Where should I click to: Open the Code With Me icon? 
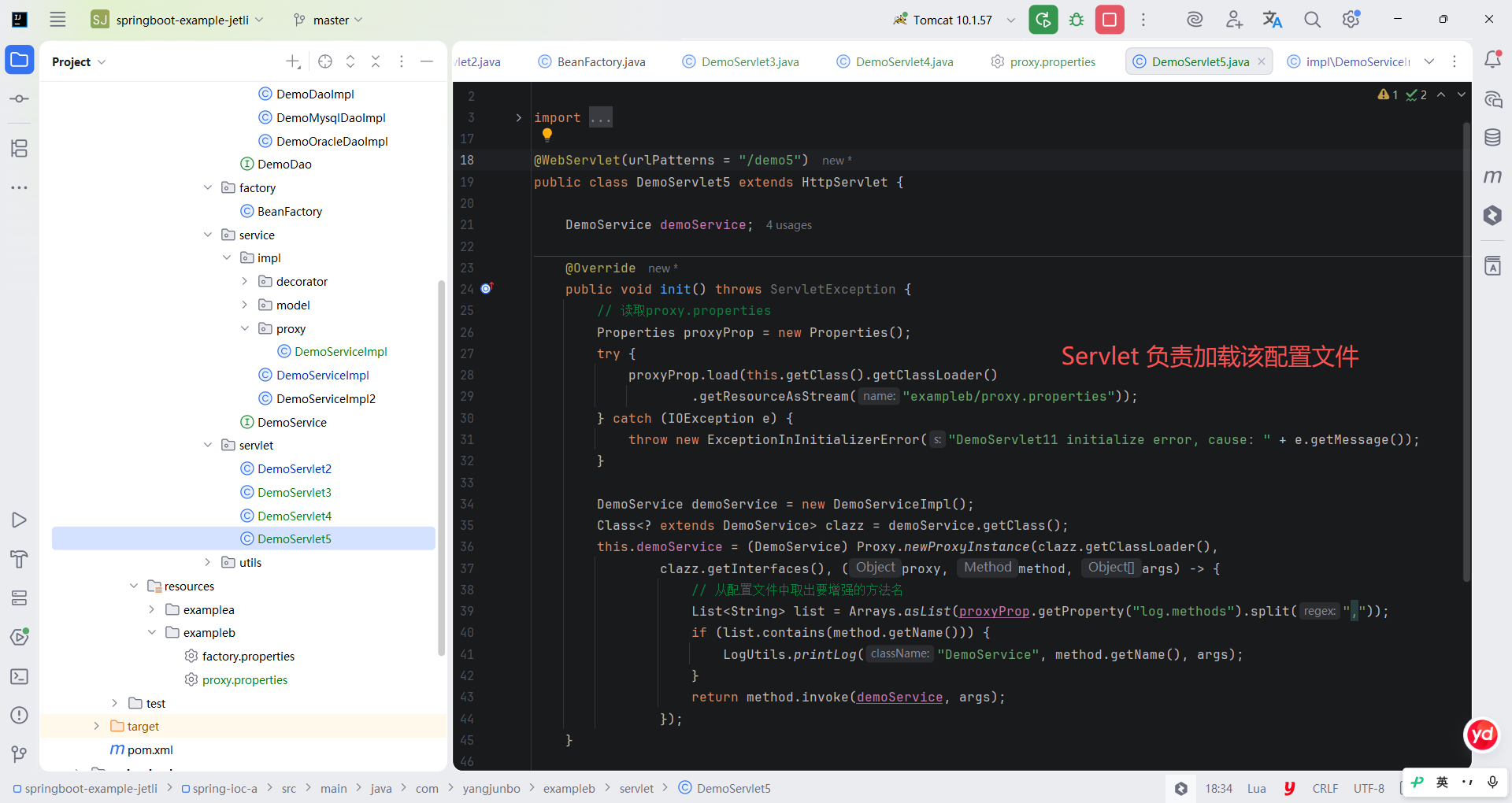click(x=1234, y=20)
